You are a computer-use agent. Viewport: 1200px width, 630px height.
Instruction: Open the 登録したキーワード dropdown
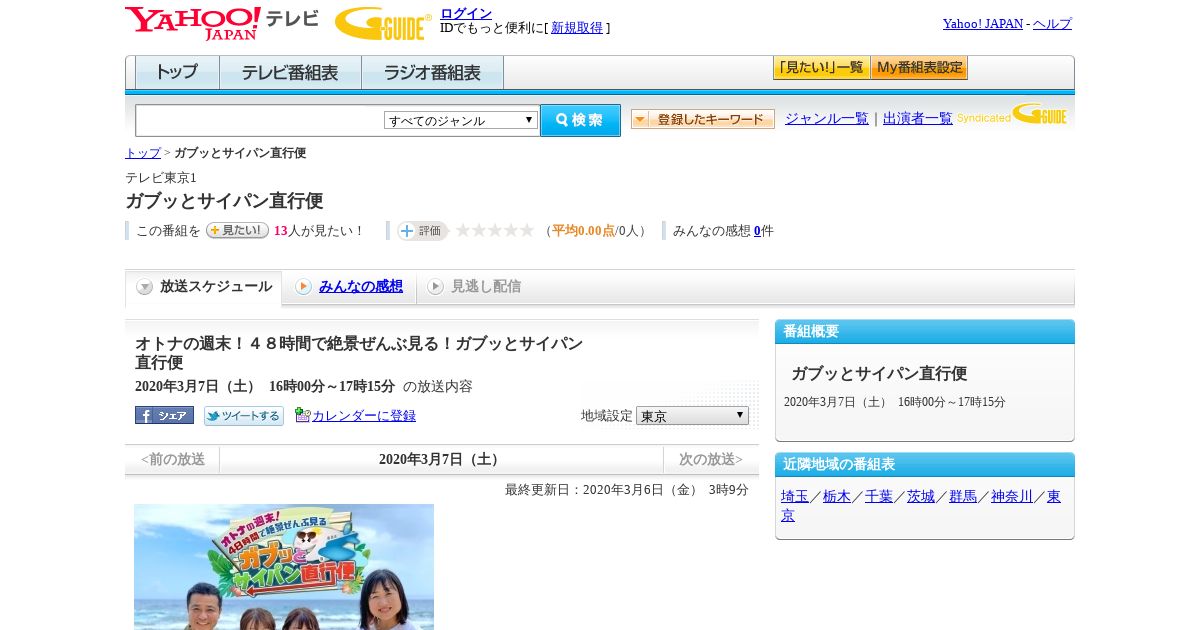703,119
